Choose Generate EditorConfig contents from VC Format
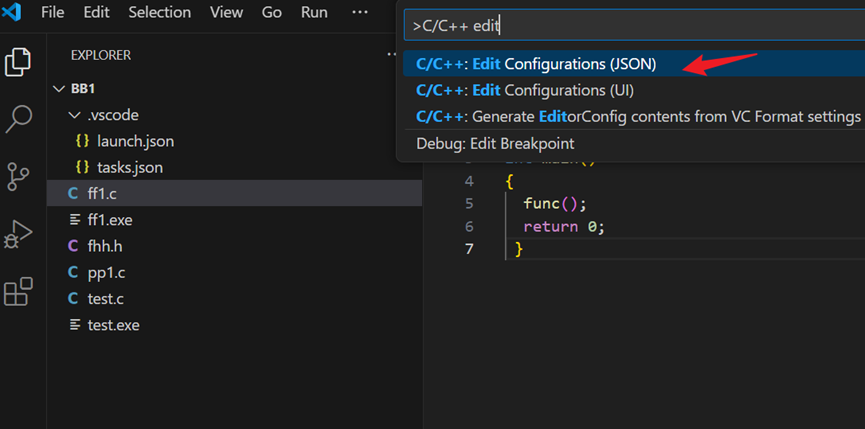The height and width of the screenshot is (429, 865). pyautogui.click(x=634, y=117)
